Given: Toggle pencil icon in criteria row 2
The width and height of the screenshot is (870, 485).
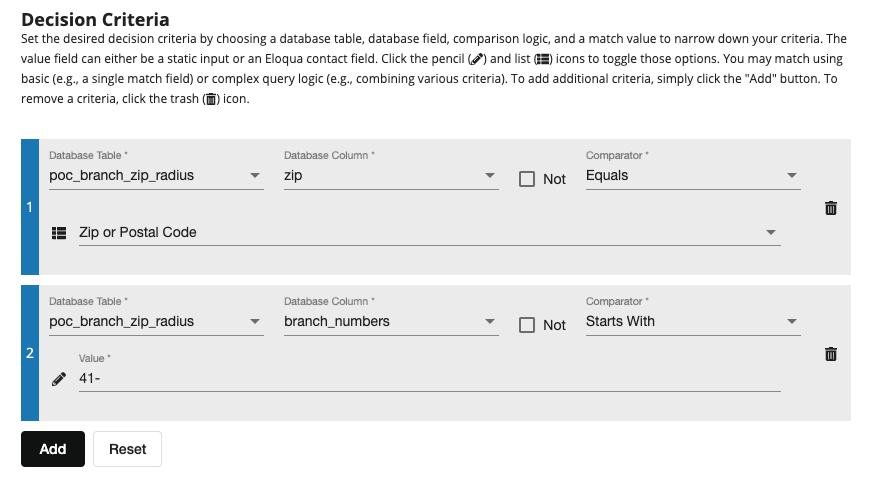Looking at the screenshot, I should (x=59, y=379).
